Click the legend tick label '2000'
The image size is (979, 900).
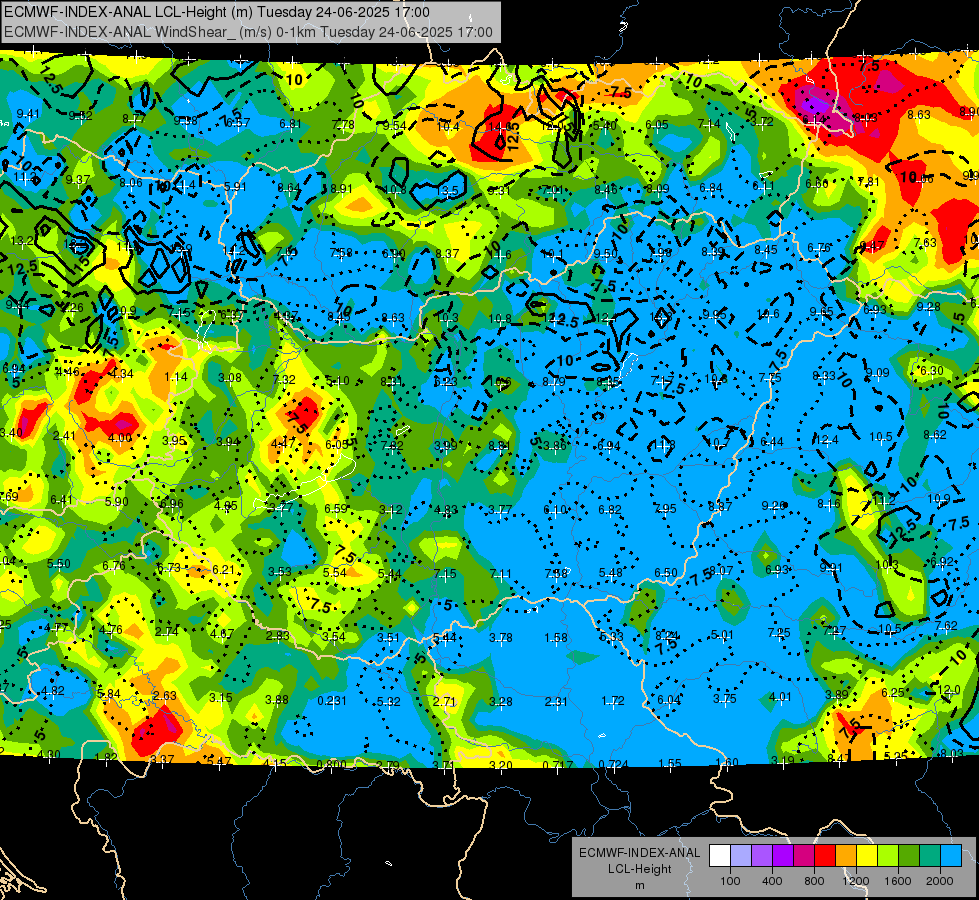point(940,881)
